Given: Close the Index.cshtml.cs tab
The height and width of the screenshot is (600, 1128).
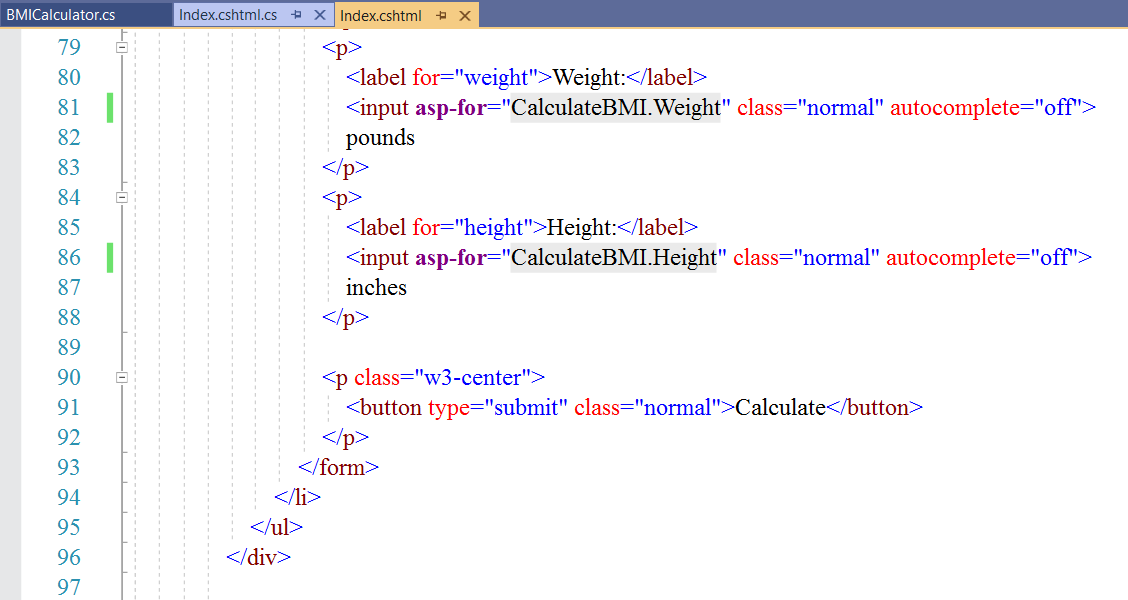Looking at the screenshot, I should (320, 15).
